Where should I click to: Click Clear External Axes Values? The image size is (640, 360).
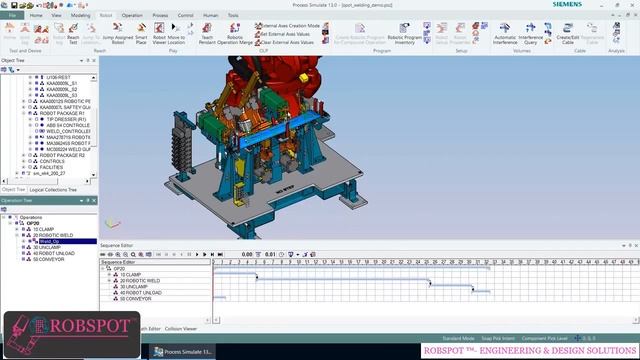(x=284, y=42)
